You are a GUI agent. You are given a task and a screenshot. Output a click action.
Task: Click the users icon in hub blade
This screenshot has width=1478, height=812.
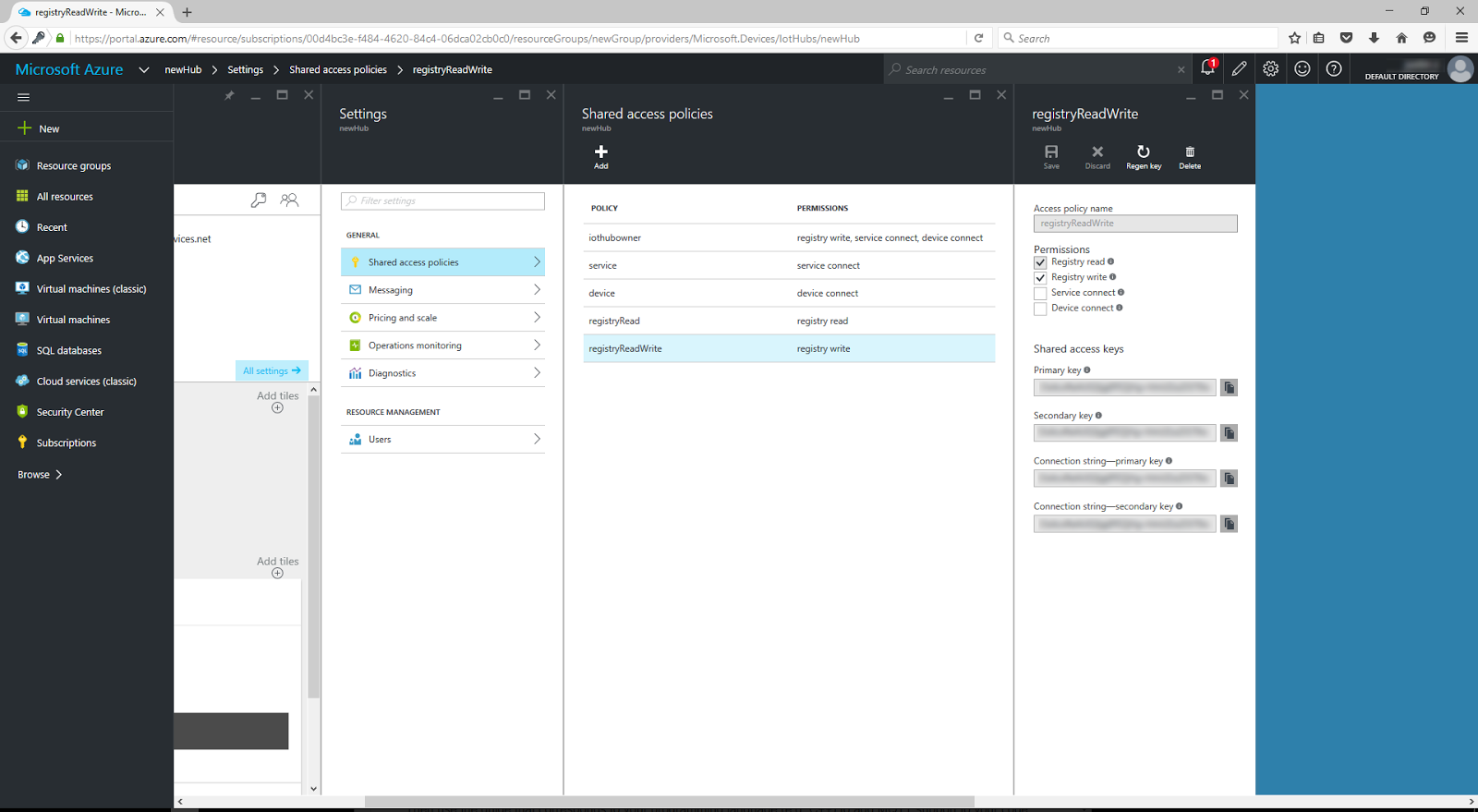click(x=289, y=200)
